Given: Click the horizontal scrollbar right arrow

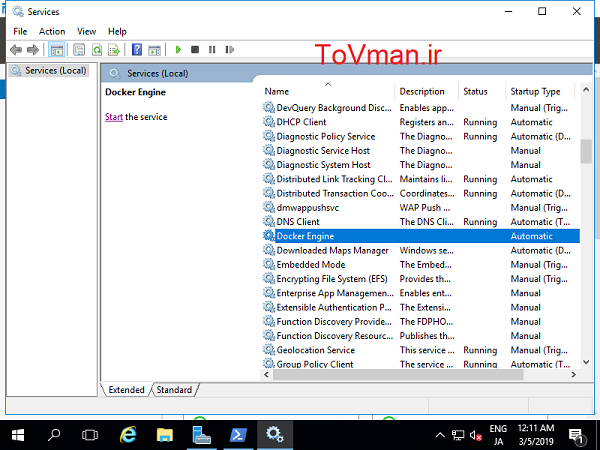Looking at the screenshot, I should coord(573,375).
